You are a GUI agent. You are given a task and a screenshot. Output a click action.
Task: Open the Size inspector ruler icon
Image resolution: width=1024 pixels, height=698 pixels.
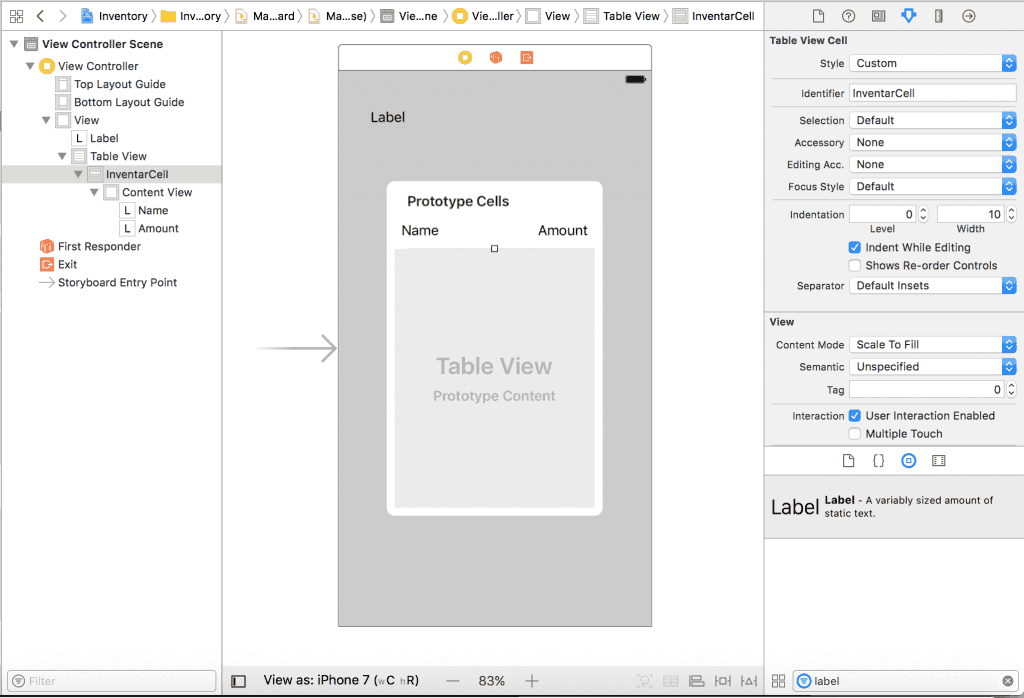(938, 16)
